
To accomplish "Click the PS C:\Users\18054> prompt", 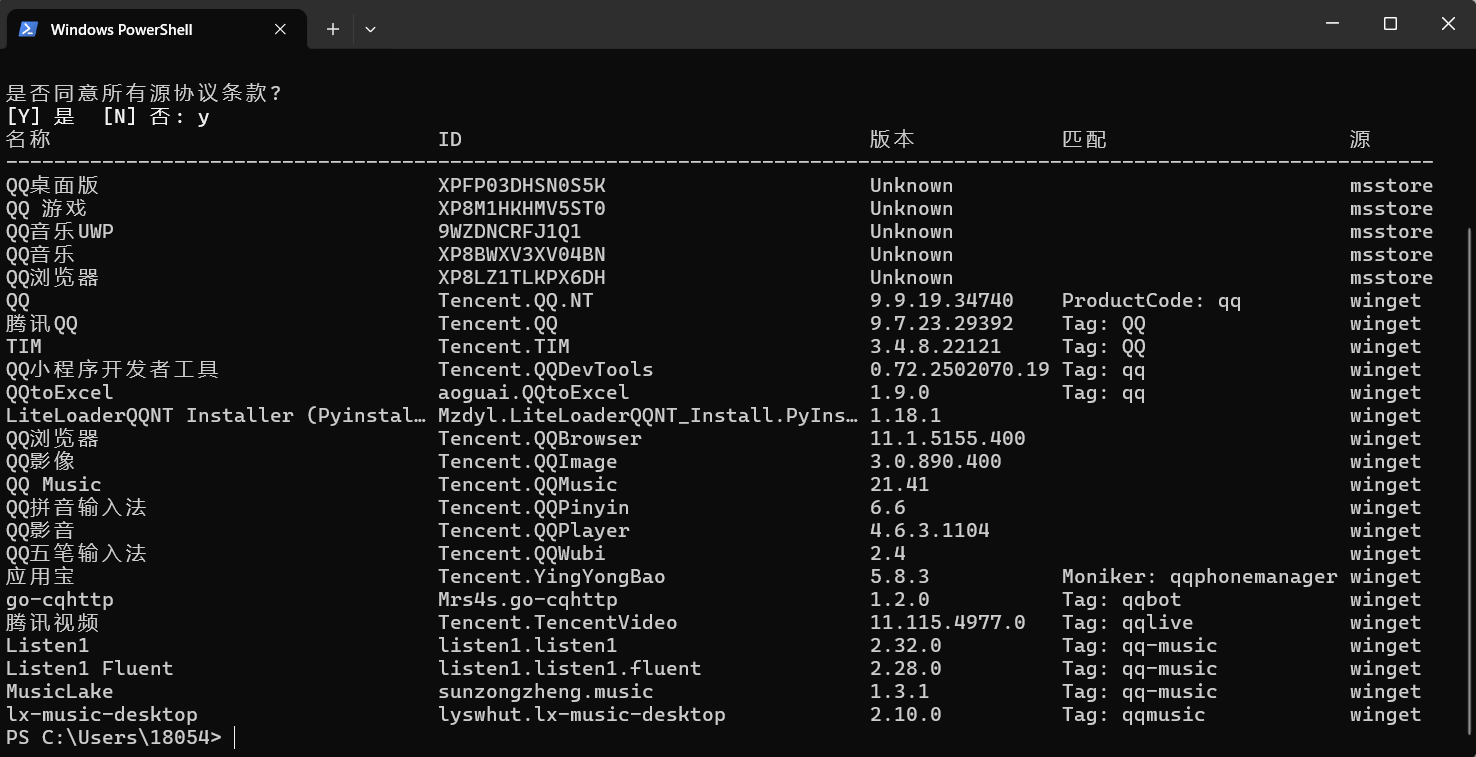I will pos(114,737).
